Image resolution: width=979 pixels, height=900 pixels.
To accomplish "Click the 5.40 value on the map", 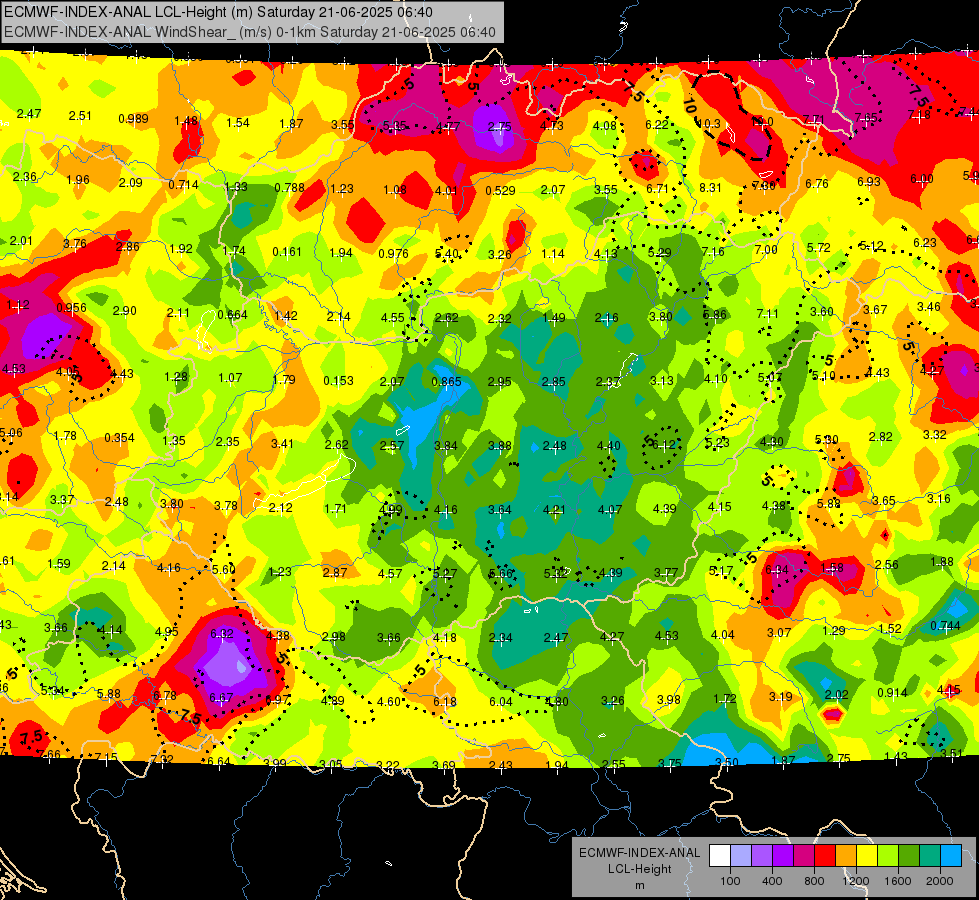I will coord(446,254).
